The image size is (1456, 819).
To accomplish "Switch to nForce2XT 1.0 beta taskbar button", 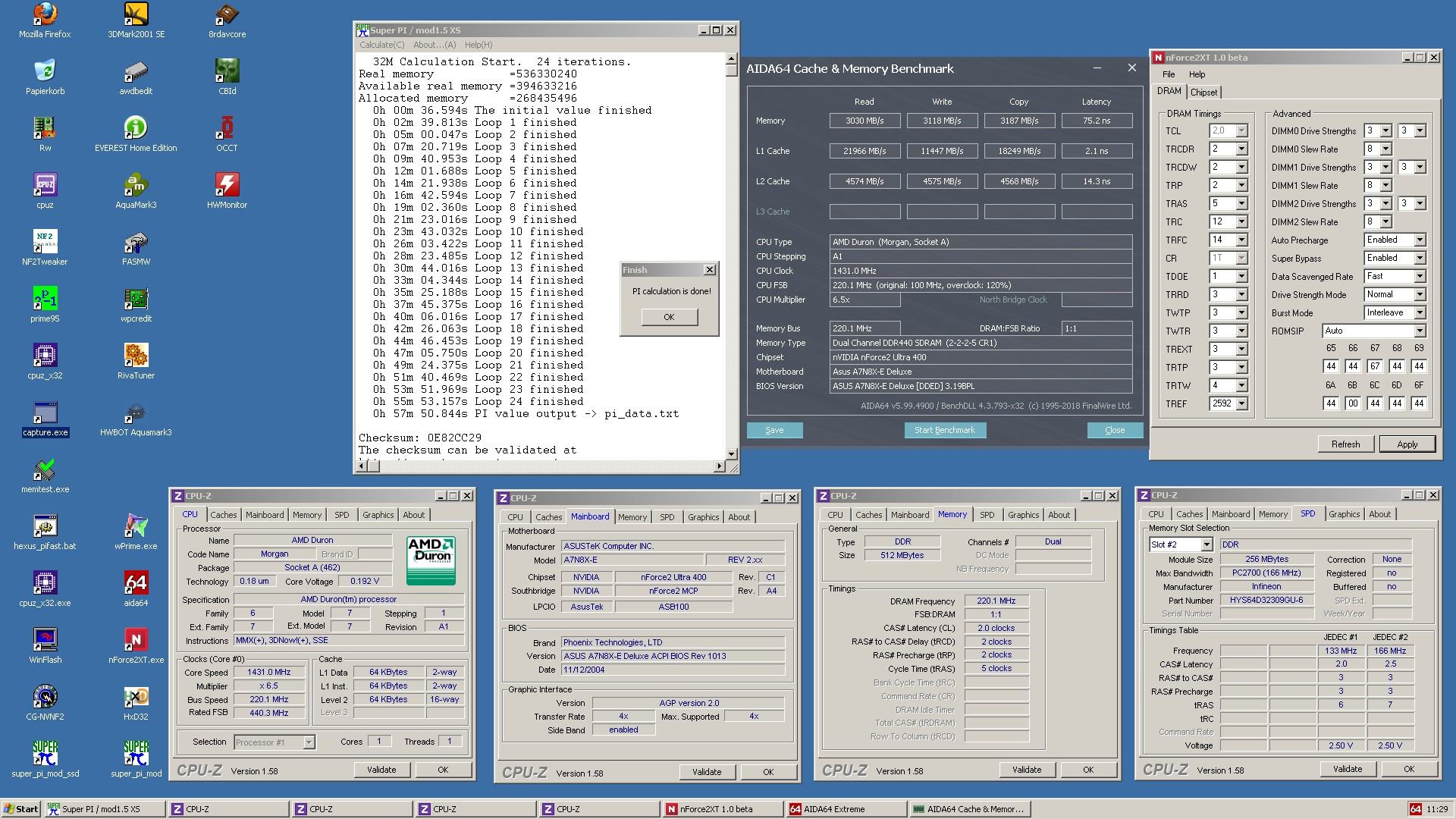I will click(x=722, y=809).
